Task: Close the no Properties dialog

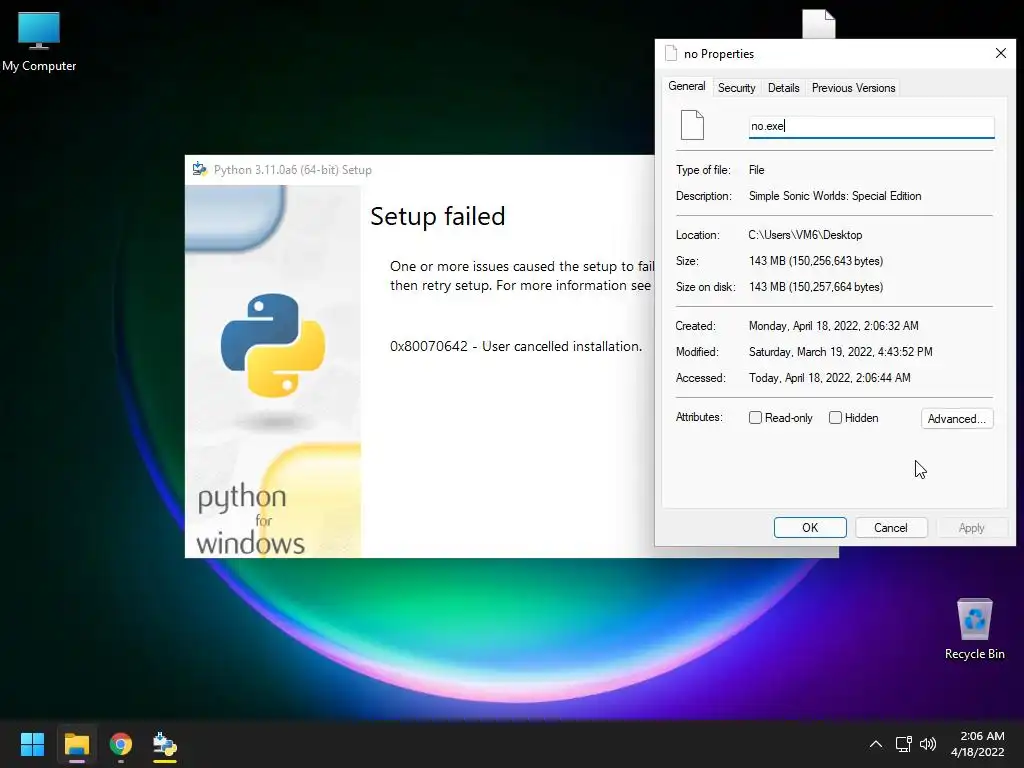Action: tap(1000, 54)
